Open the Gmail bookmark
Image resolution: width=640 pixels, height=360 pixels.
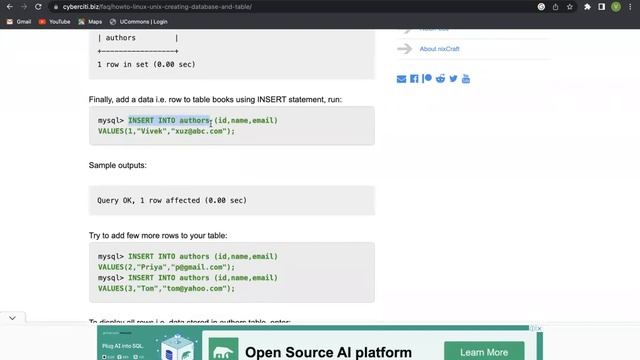(19, 22)
